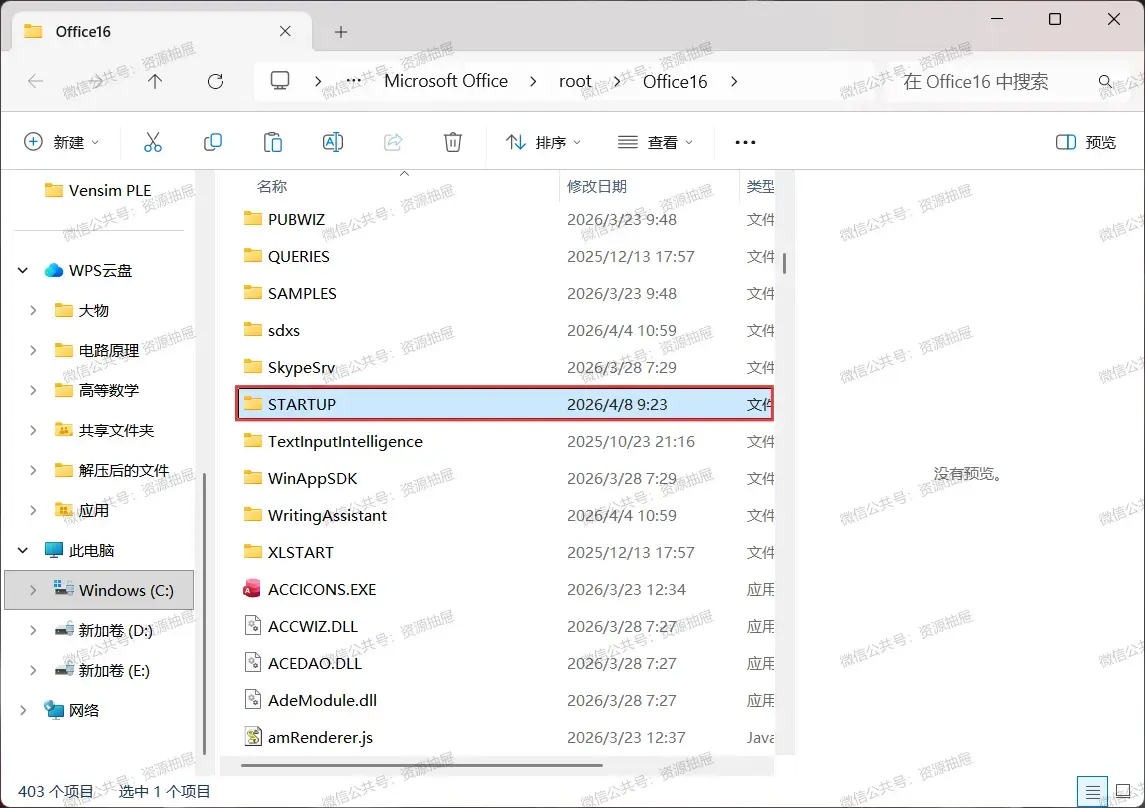Select the TextInputIntelligence folder
This screenshot has height=808, width=1145.
504,442
